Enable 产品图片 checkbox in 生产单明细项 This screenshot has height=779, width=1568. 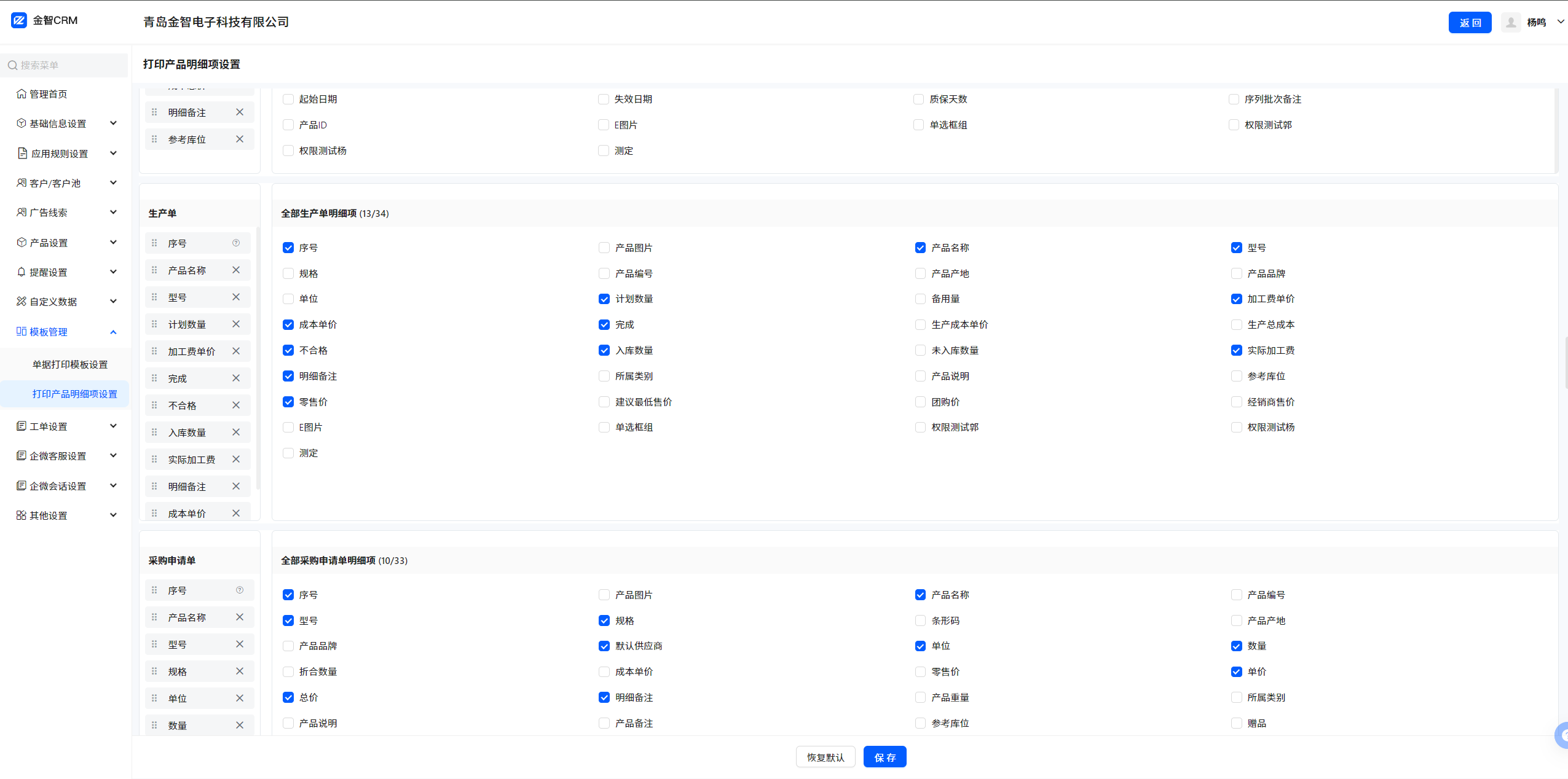[x=604, y=248]
